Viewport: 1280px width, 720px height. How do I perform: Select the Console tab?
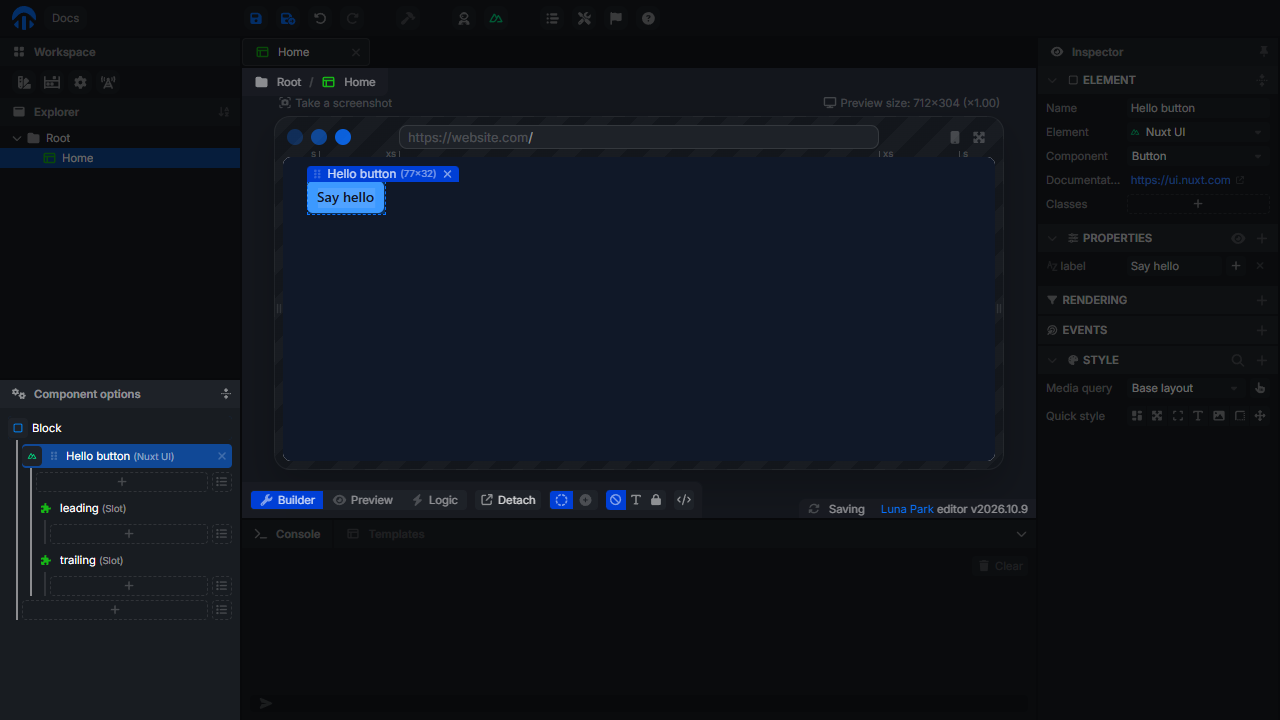(x=288, y=534)
